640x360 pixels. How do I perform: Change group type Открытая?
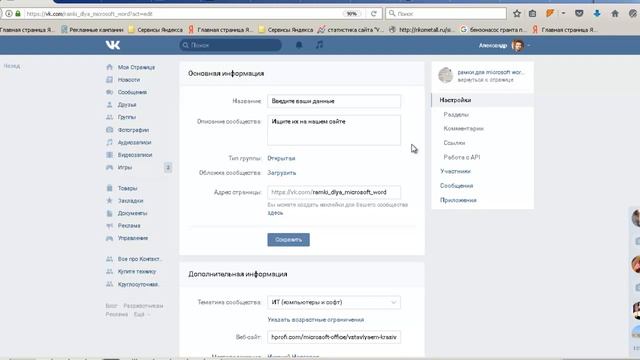pyautogui.click(x=281, y=158)
